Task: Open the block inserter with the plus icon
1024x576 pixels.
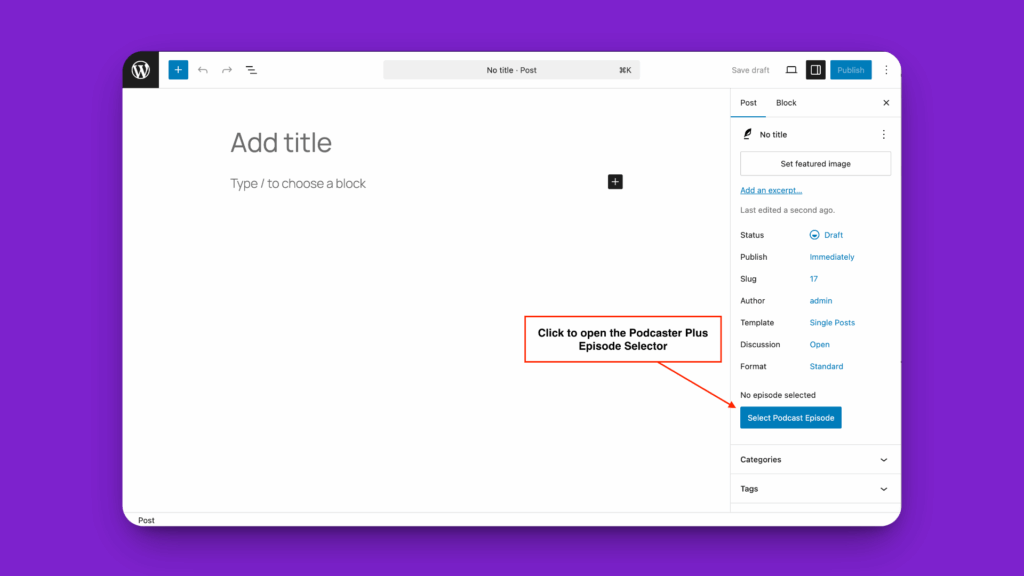Action: click(178, 70)
